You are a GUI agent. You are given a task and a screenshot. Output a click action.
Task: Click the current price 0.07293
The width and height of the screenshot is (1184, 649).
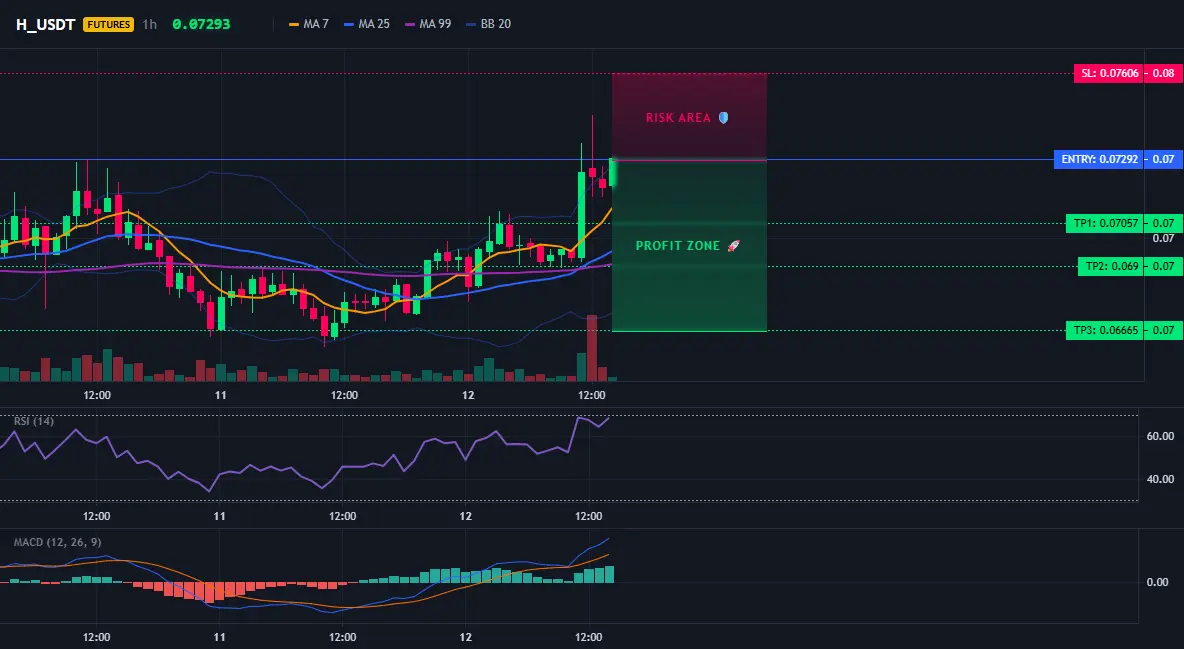pyautogui.click(x=201, y=24)
